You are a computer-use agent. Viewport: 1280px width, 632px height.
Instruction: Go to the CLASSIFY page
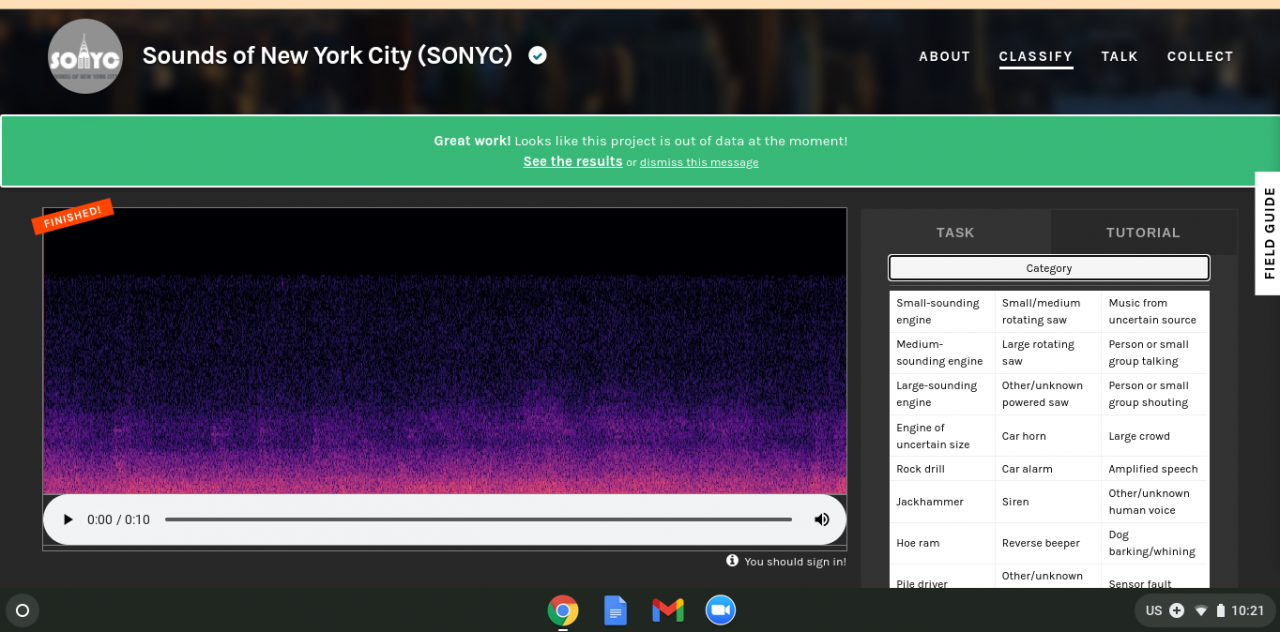coord(1036,57)
